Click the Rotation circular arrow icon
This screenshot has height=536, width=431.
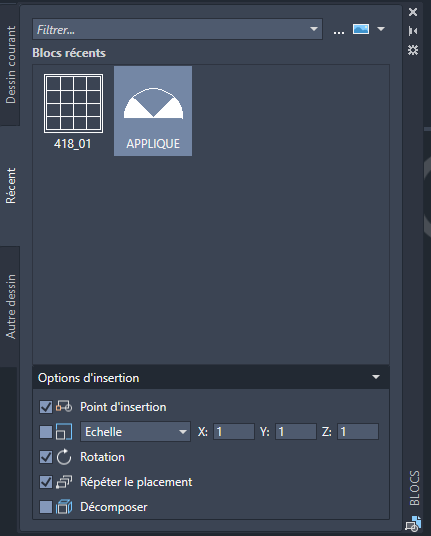(64, 457)
